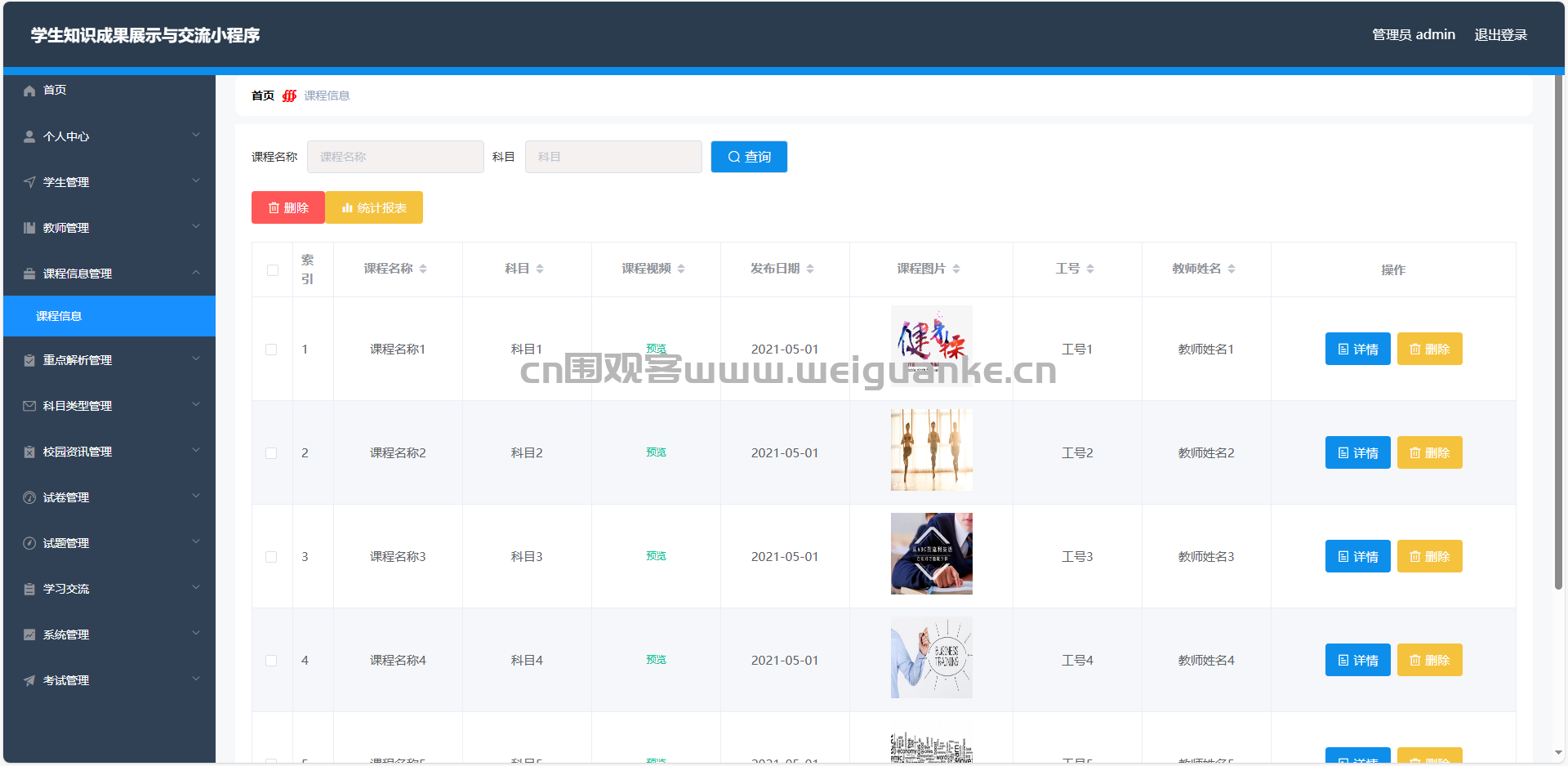This screenshot has height=766, width=1568.
Task: Click 预览 video link for 课程名称3
Action: [x=656, y=556]
